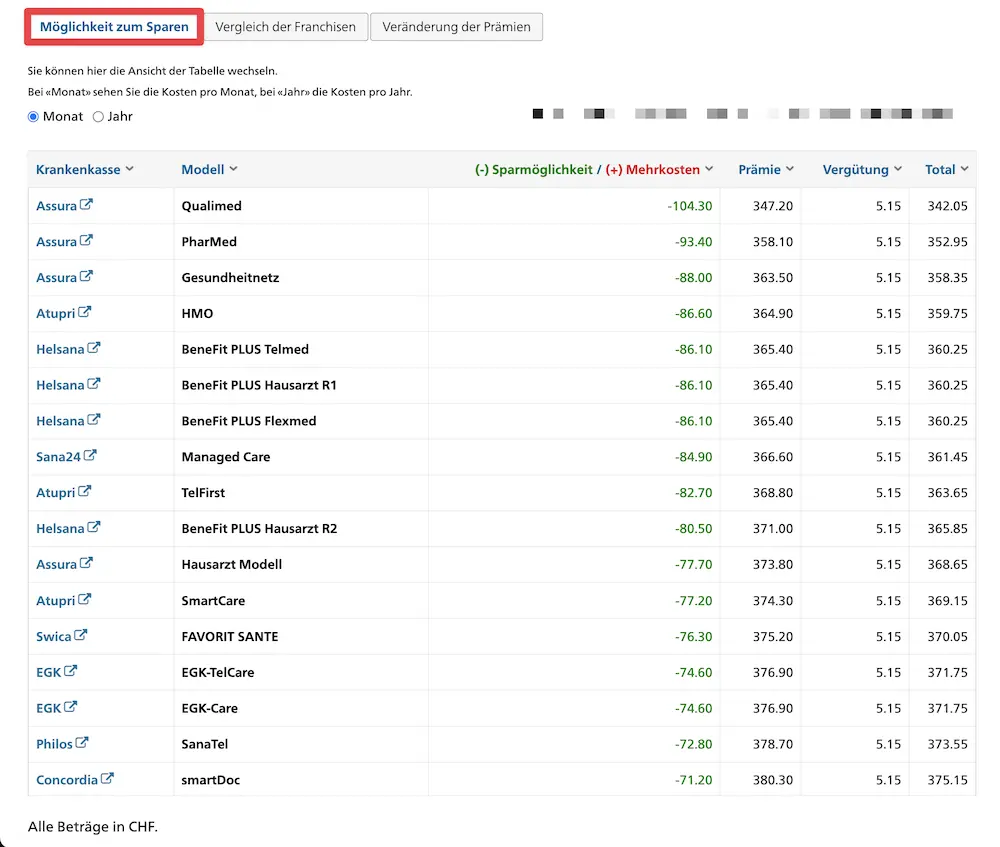Click the model name Managed Care

click(x=226, y=457)
